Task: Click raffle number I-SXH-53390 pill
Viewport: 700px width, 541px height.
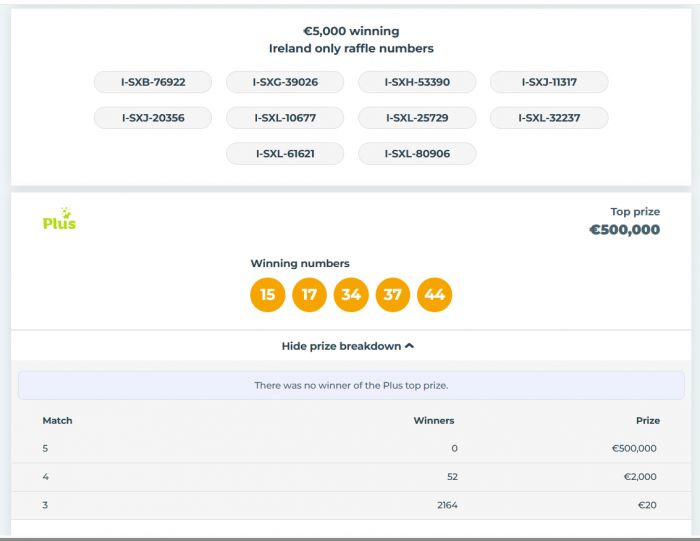Action: pyautogui.click(x=417, y=82)
